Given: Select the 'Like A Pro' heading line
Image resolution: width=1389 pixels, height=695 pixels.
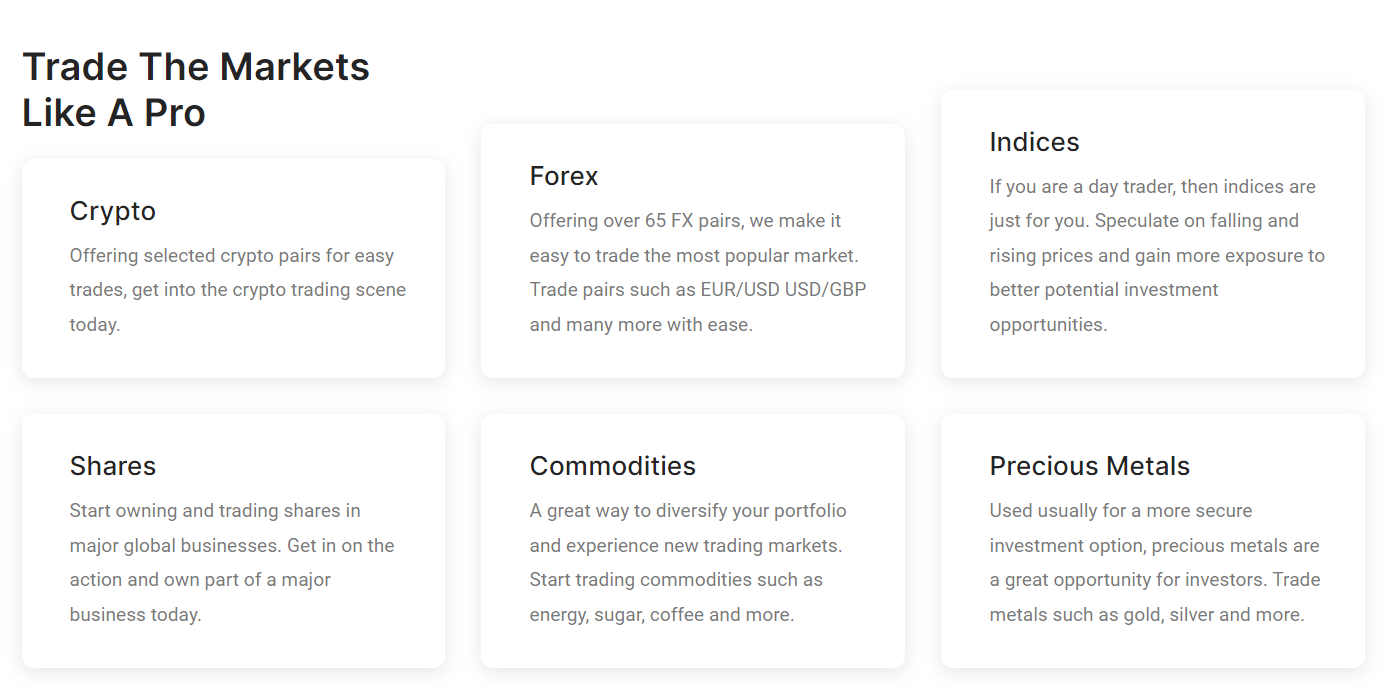Looking at the screenshot, I should pos(114,113).
